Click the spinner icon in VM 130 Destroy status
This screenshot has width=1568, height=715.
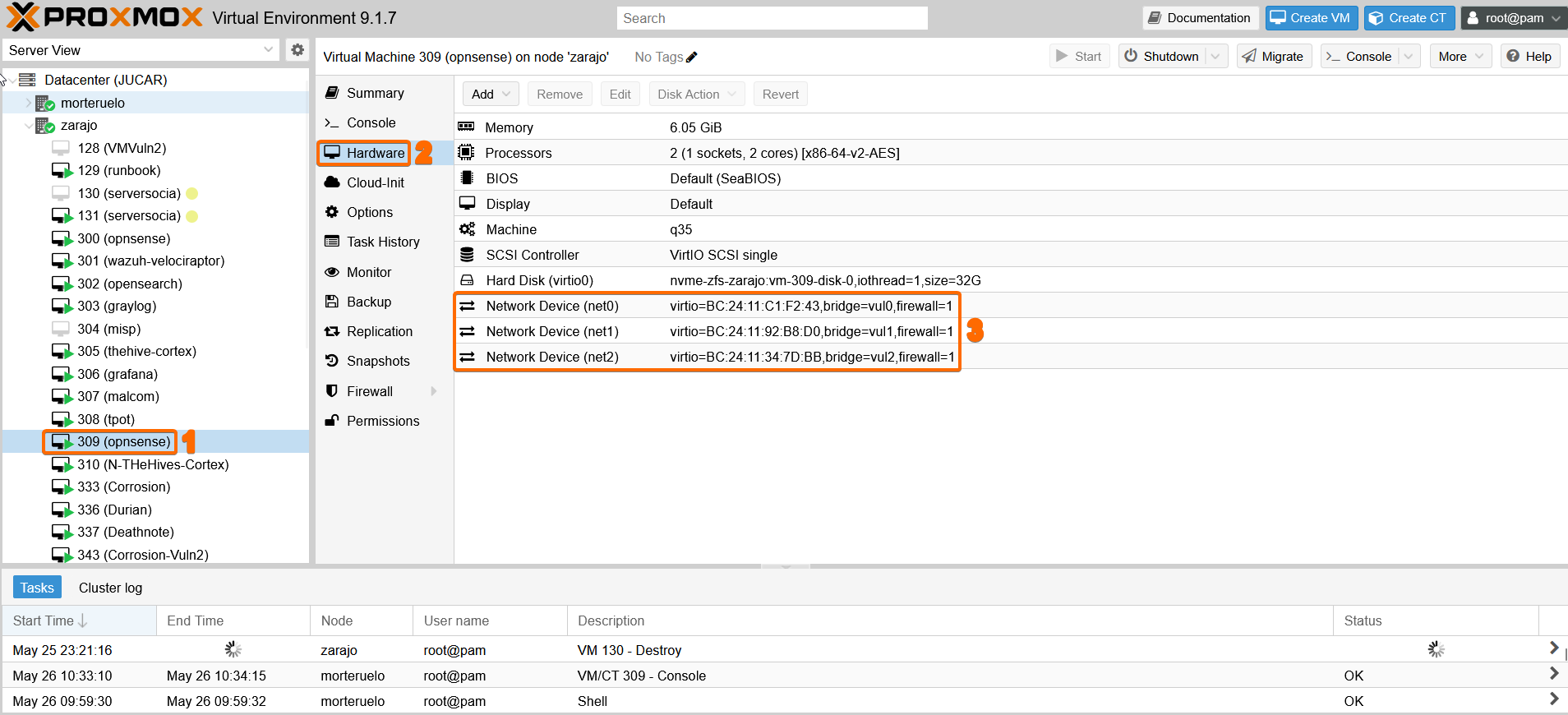pyautogui.click(x=1436, y=650)
